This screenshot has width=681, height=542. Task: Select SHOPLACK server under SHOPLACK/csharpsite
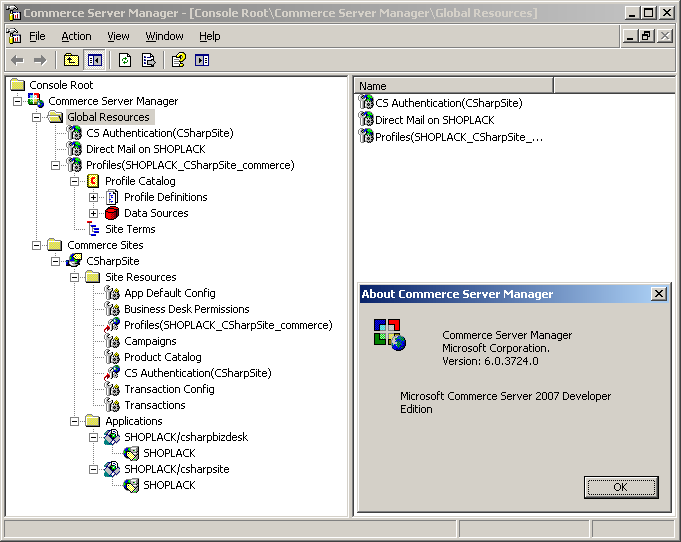tap(169, 485)
